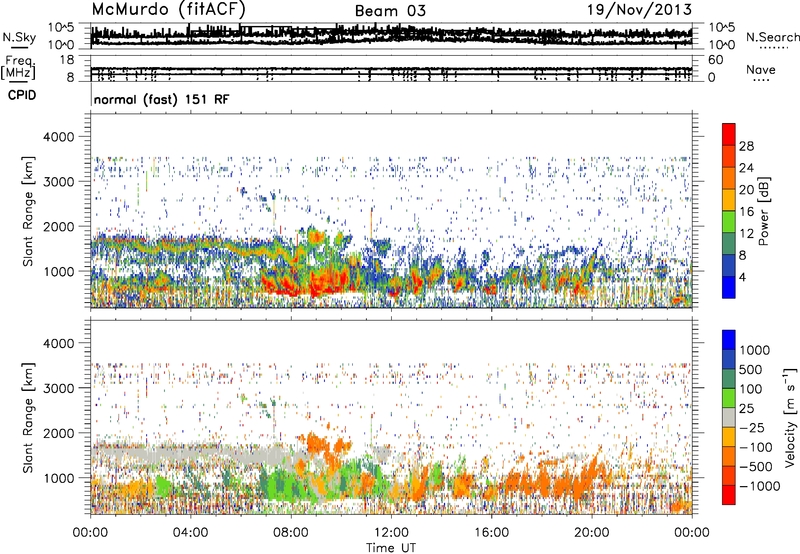The height and width of the screenshot is (554, 800).
Task: Click the frequency strip chart
Action: click(391, 68)
